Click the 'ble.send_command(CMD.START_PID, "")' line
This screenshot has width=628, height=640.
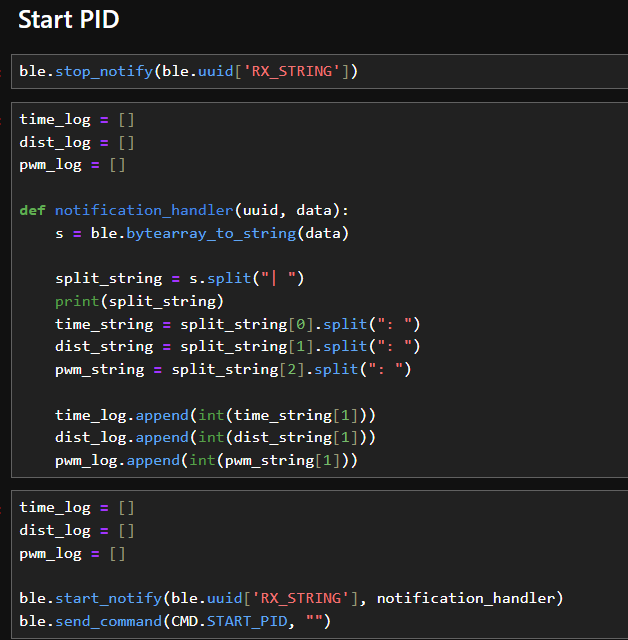(175, 621)
